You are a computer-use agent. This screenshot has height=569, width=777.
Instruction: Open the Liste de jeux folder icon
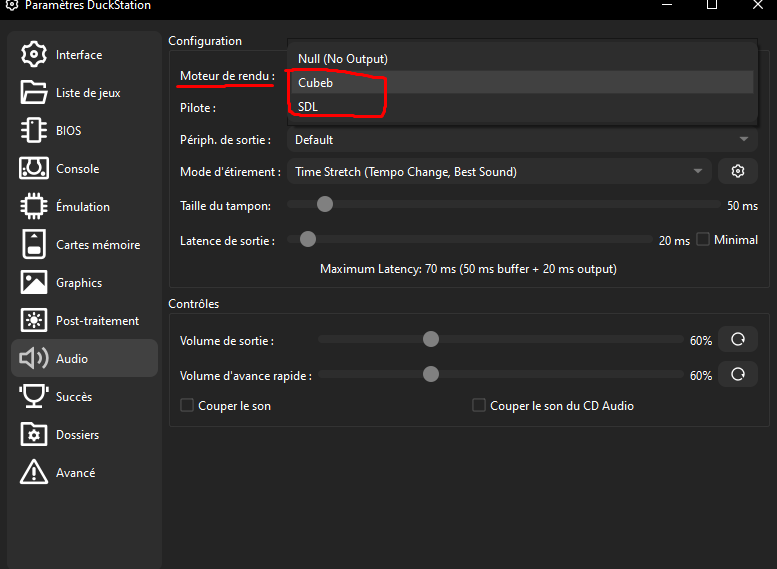click(34, 92)
